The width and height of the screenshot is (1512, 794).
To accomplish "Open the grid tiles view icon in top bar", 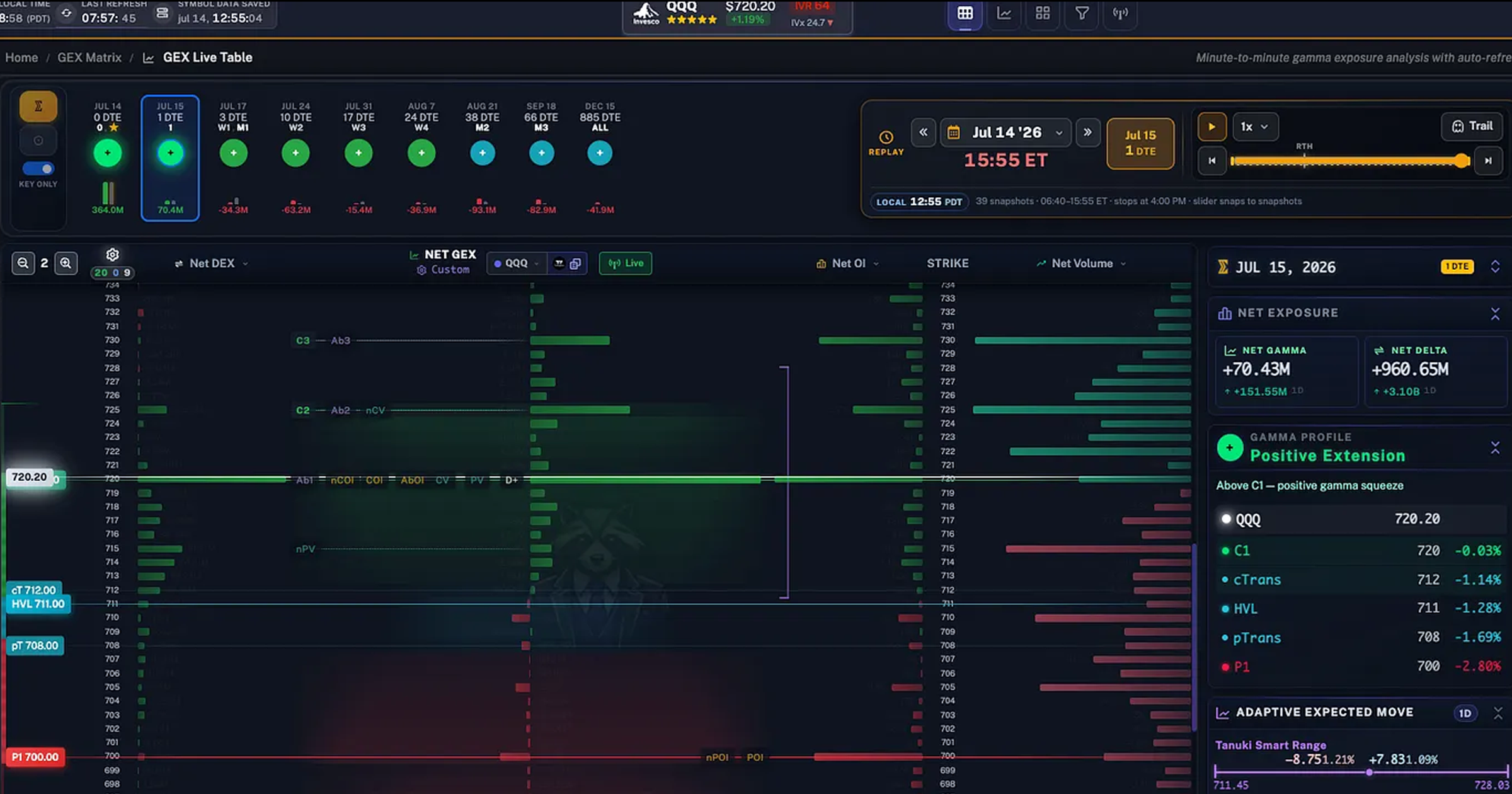I will pos(1043,13).
